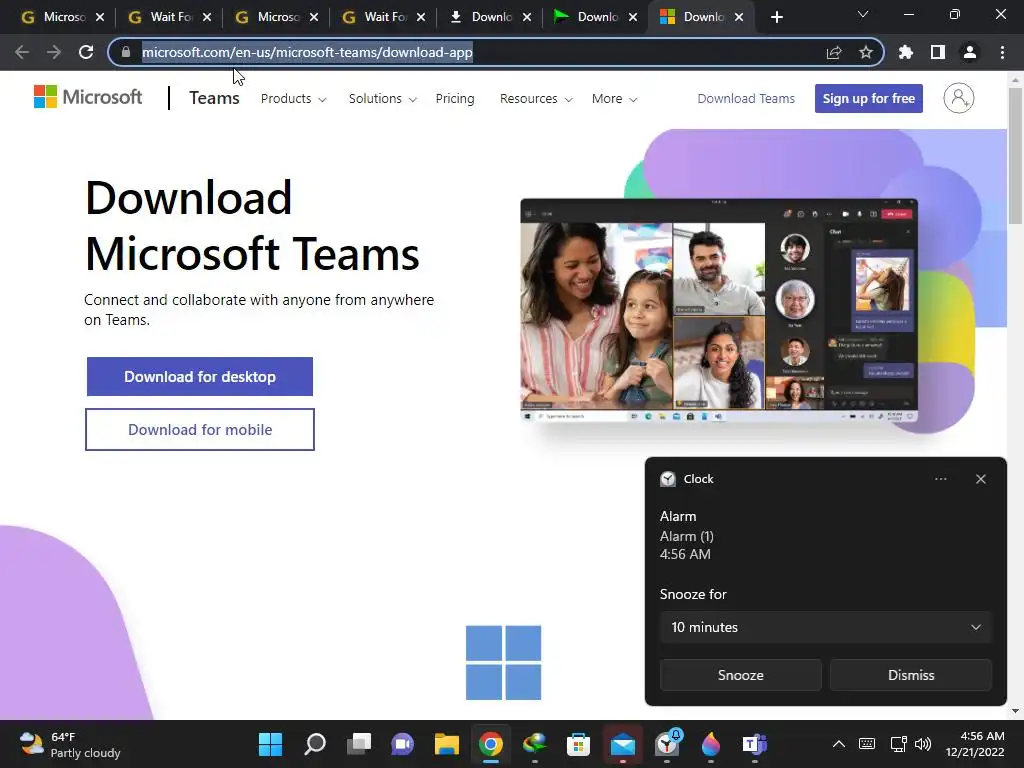Click scrollbar down arrow
The height and width of the screenshot is (768, 1024).
point(1015,711)
